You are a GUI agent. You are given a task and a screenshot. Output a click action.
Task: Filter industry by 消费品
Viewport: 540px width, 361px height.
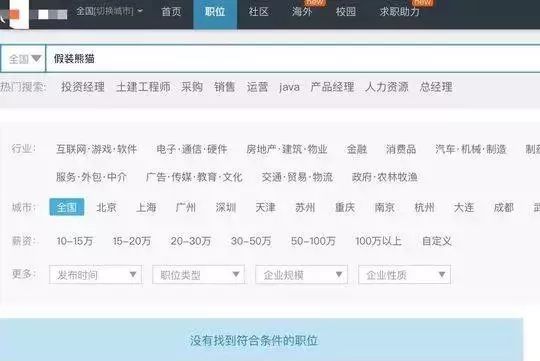[x=401, y=149]
